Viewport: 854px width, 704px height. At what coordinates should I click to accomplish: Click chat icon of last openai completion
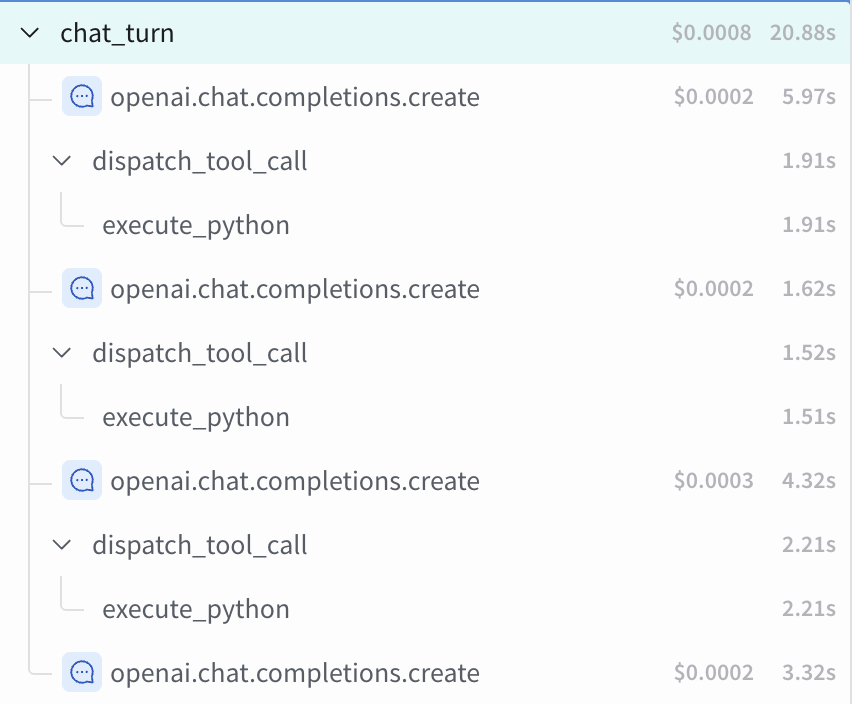82,672
